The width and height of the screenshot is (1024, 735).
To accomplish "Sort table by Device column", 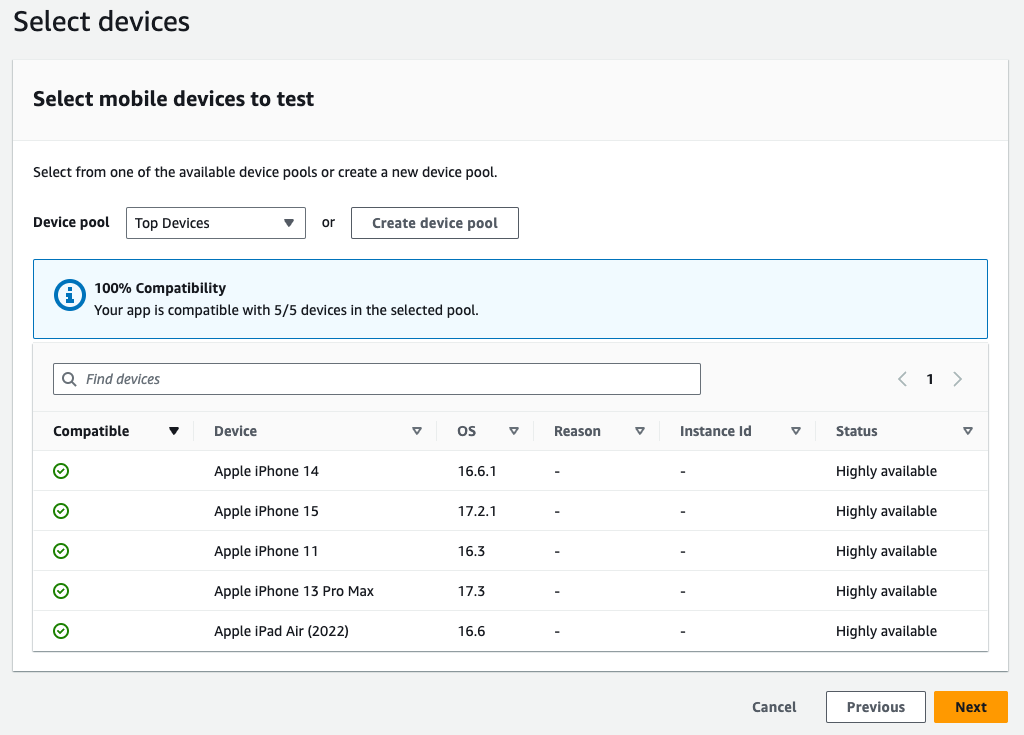I will (417, 431).
